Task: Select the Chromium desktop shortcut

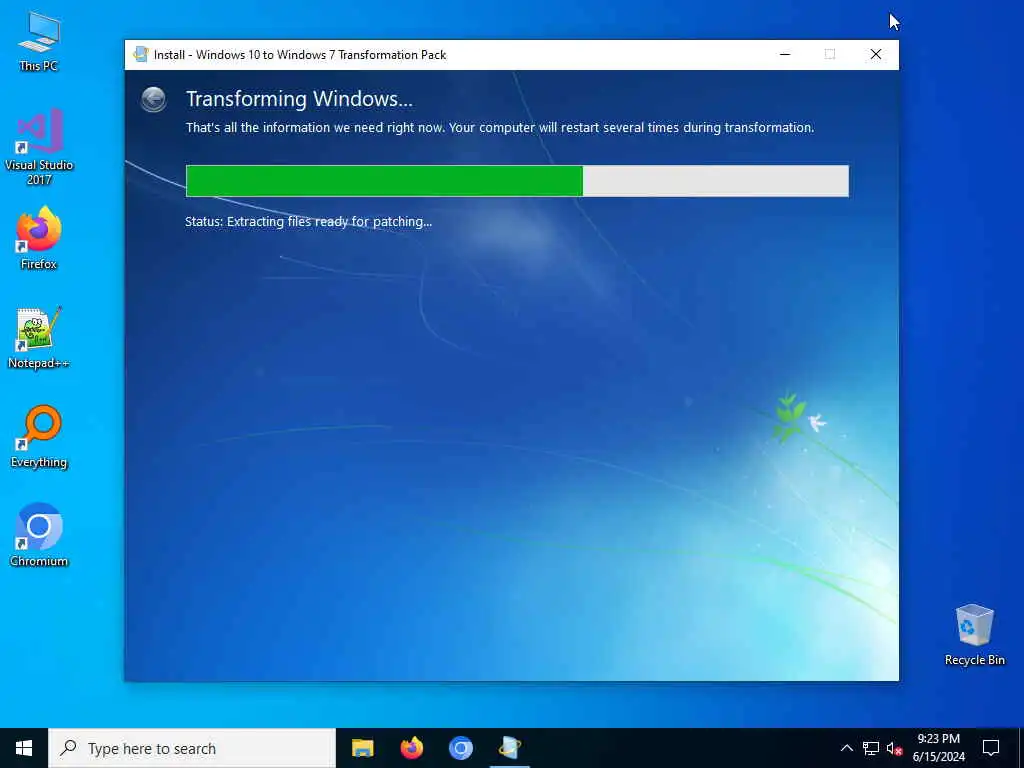Action: pyautogui.click(x=39, y=535)
